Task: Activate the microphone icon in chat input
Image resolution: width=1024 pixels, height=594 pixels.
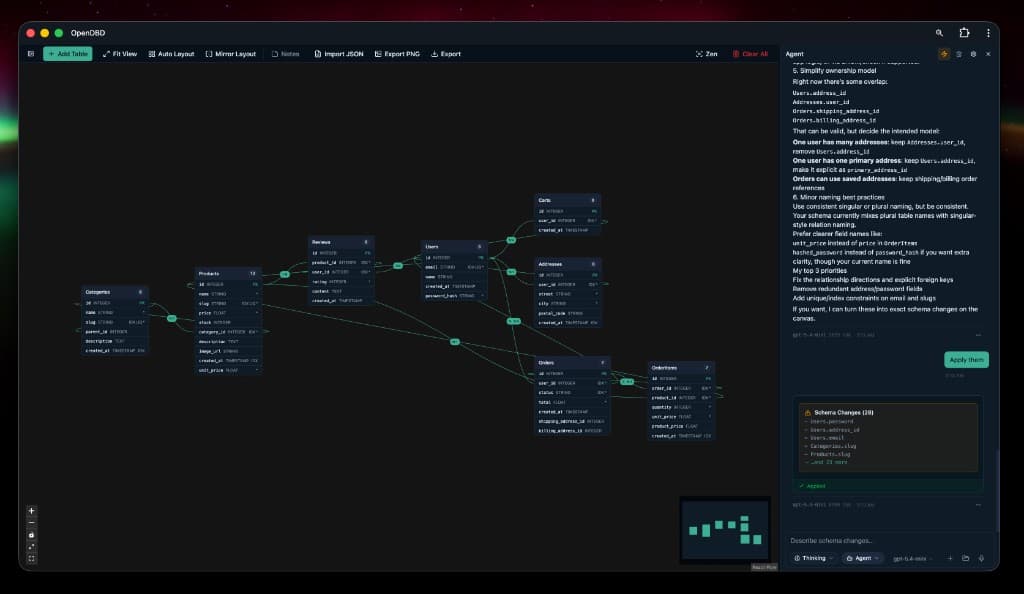Action: tap(981, 558)
